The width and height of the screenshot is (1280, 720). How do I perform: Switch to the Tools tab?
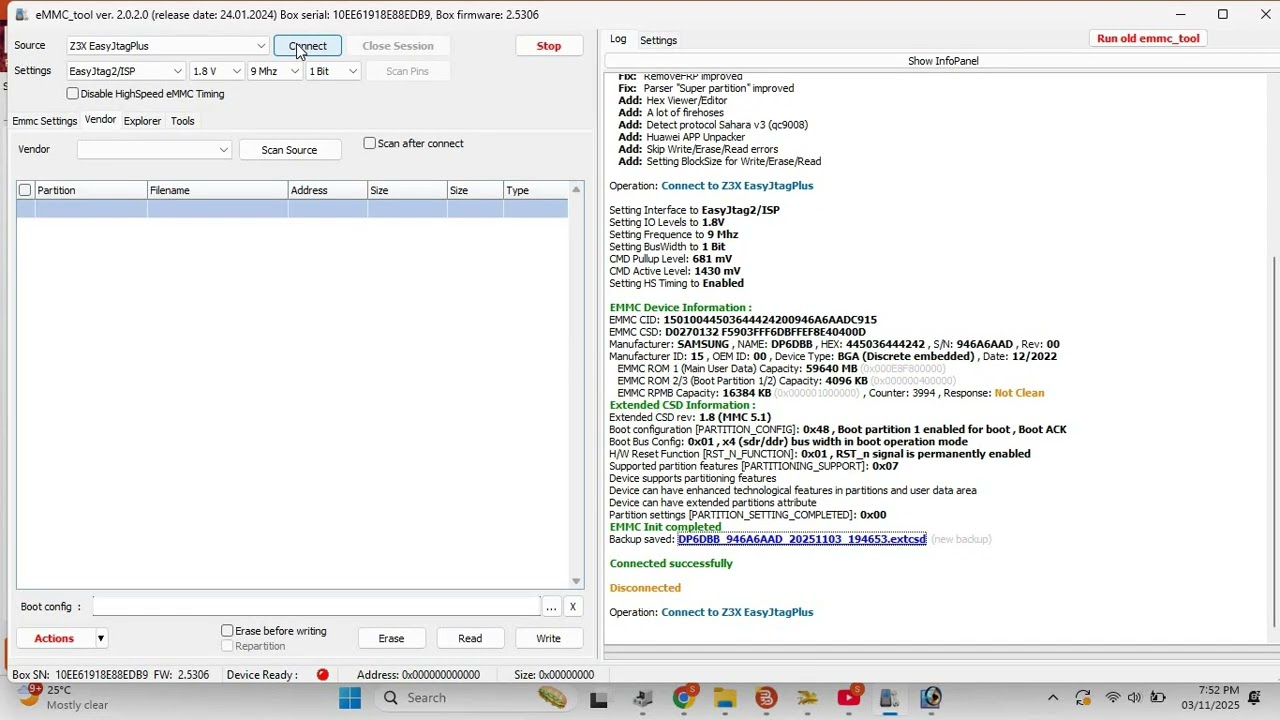point(182,121)
